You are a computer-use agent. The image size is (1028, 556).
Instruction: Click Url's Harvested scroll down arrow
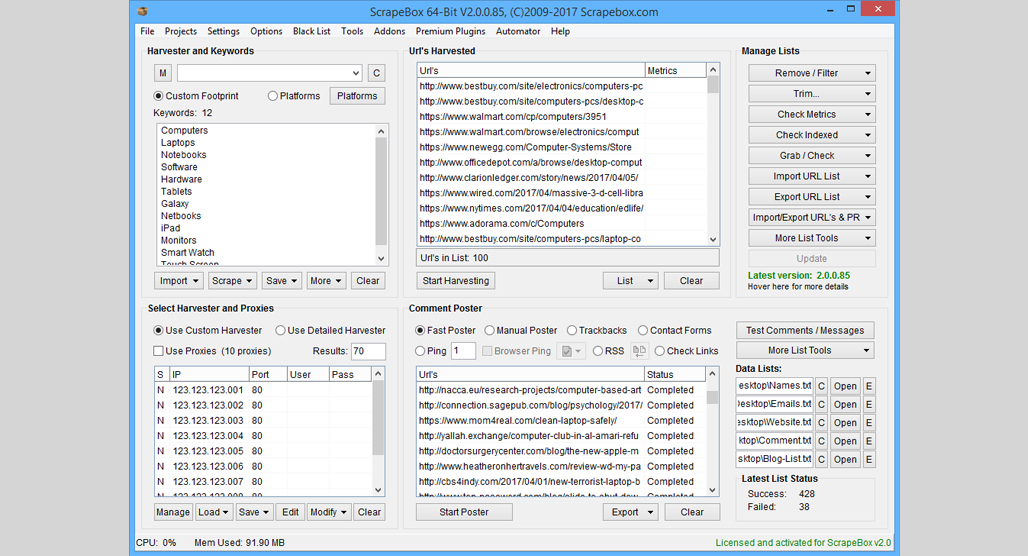click(713, 239)
